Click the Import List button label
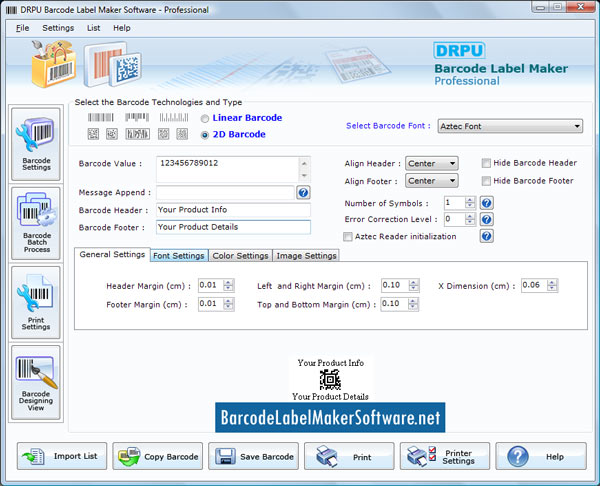This screenshot has width=600, height=486. point(75,456)
